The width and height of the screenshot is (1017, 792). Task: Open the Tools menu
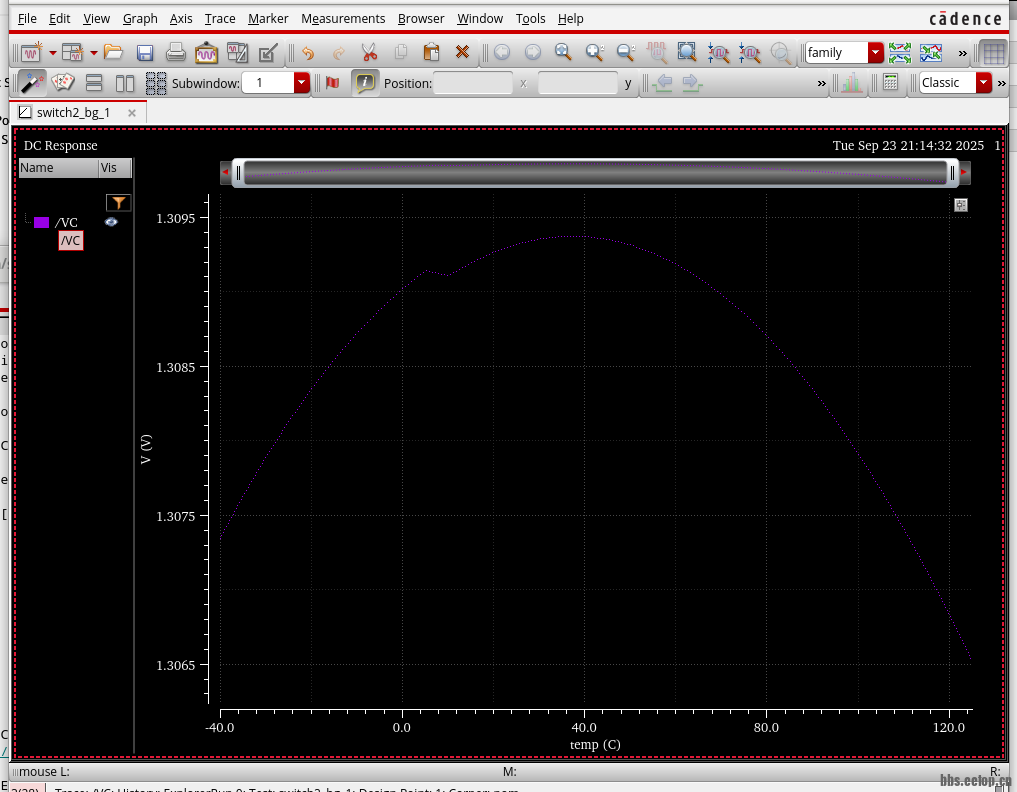tap(531, 19)
